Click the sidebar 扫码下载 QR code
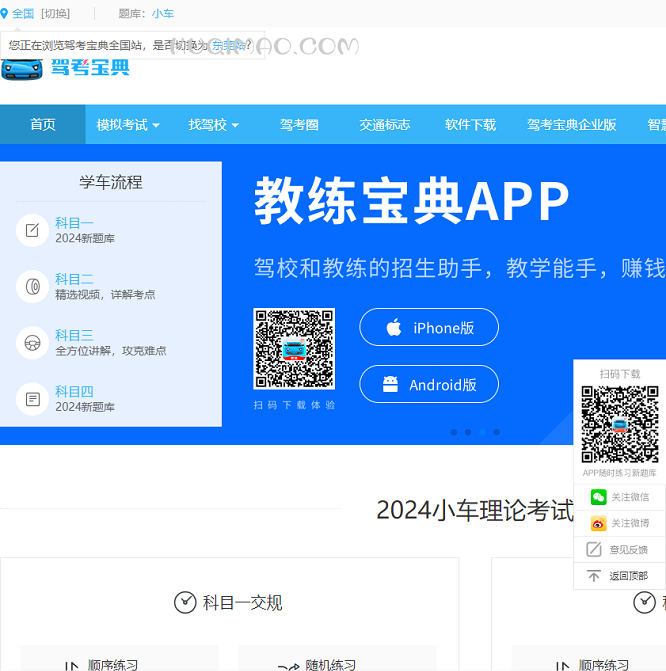Viewport: 666px width, 671px height. click(x=620, y=424)
